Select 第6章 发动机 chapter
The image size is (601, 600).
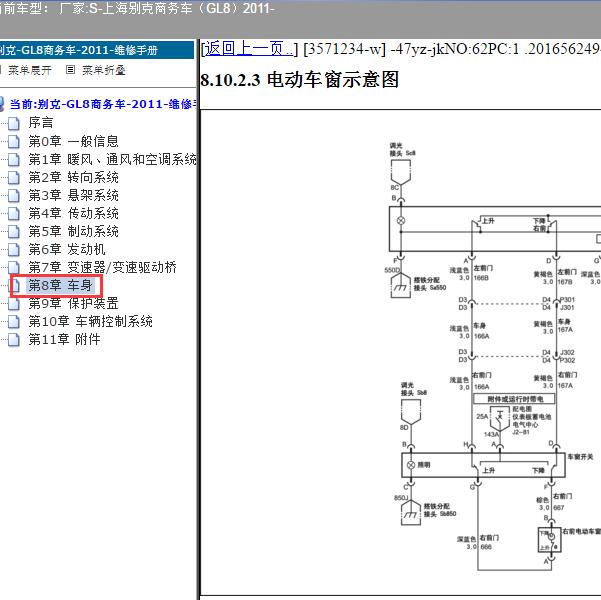point(67,249)
